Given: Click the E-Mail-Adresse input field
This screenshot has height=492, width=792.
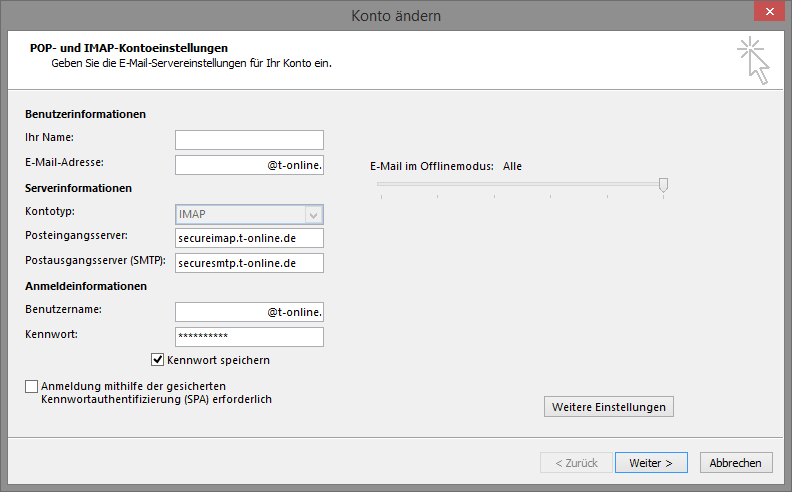Looking at the screenshot, I should [x=249, y=165].
